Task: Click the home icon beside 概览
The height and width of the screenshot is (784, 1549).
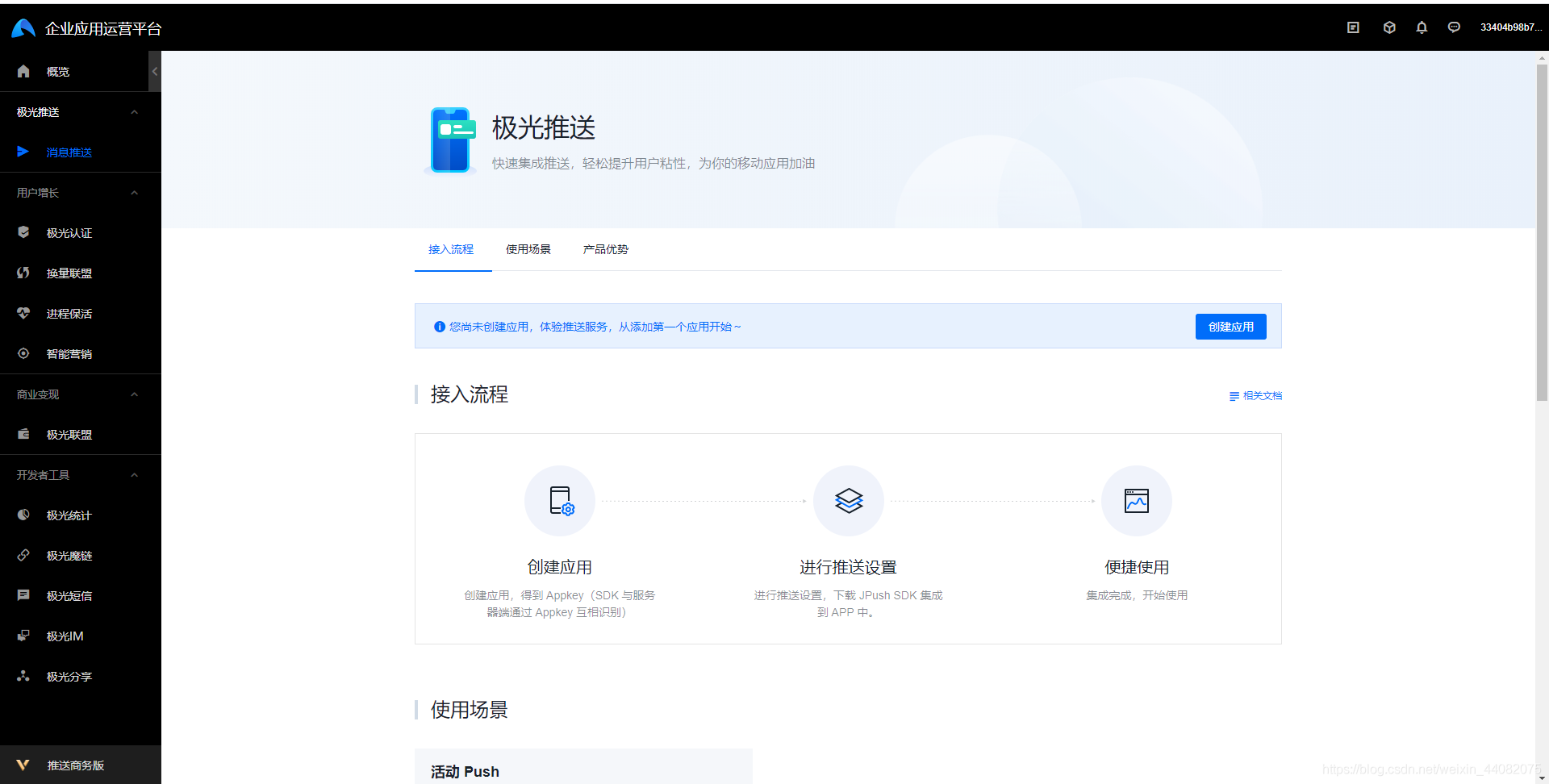Action: [x=23, y=71]
